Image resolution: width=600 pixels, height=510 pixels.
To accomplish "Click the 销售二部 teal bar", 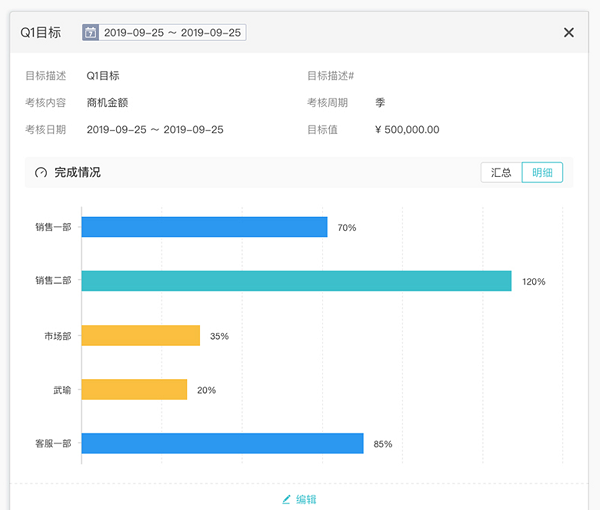I will pyautogui.click(x=296, y=281).
